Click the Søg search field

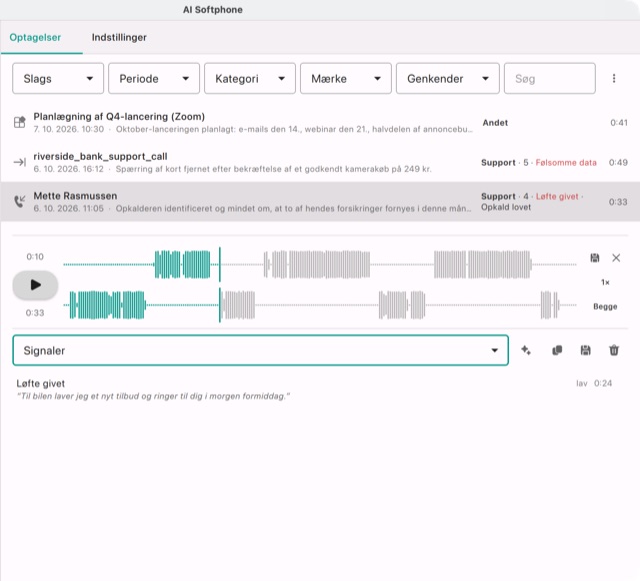pyautogui.click(x=549, y=78)
